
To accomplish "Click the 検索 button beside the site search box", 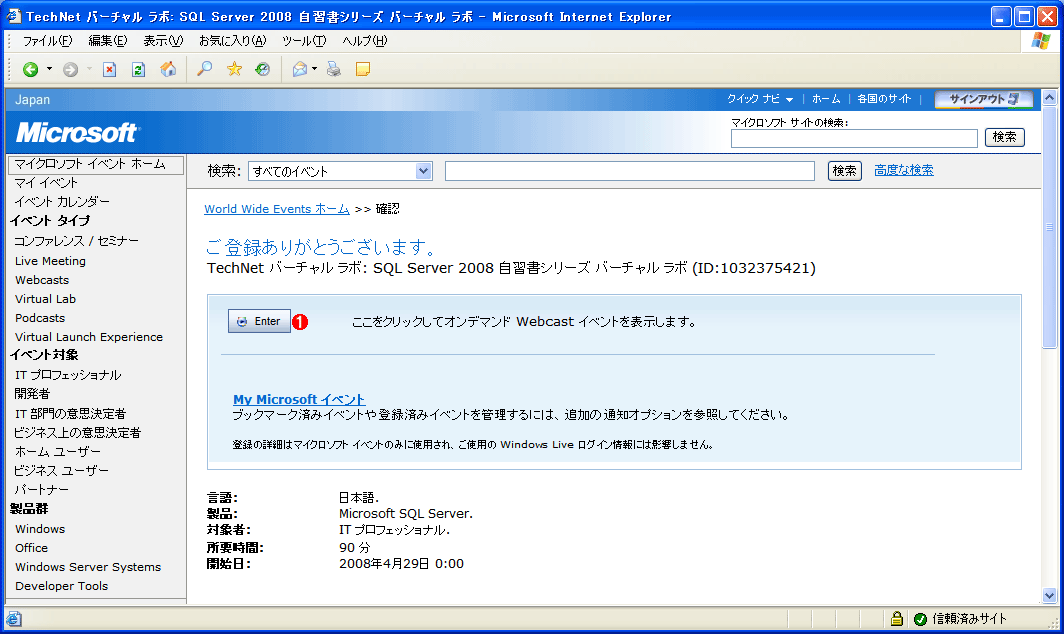I will (1004, 138).
